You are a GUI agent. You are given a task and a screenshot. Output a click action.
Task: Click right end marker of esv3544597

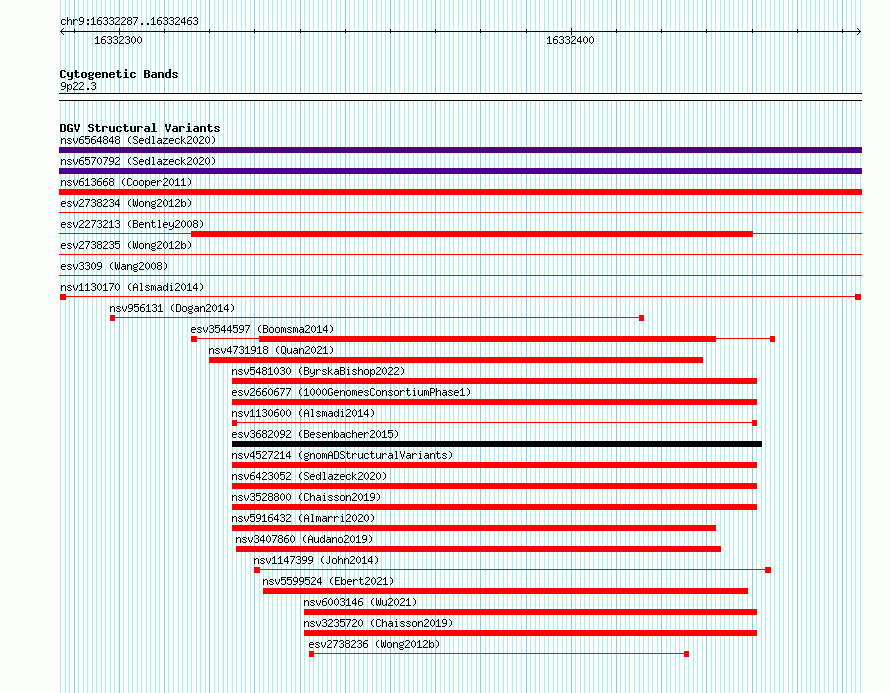[x=773, y=339]
